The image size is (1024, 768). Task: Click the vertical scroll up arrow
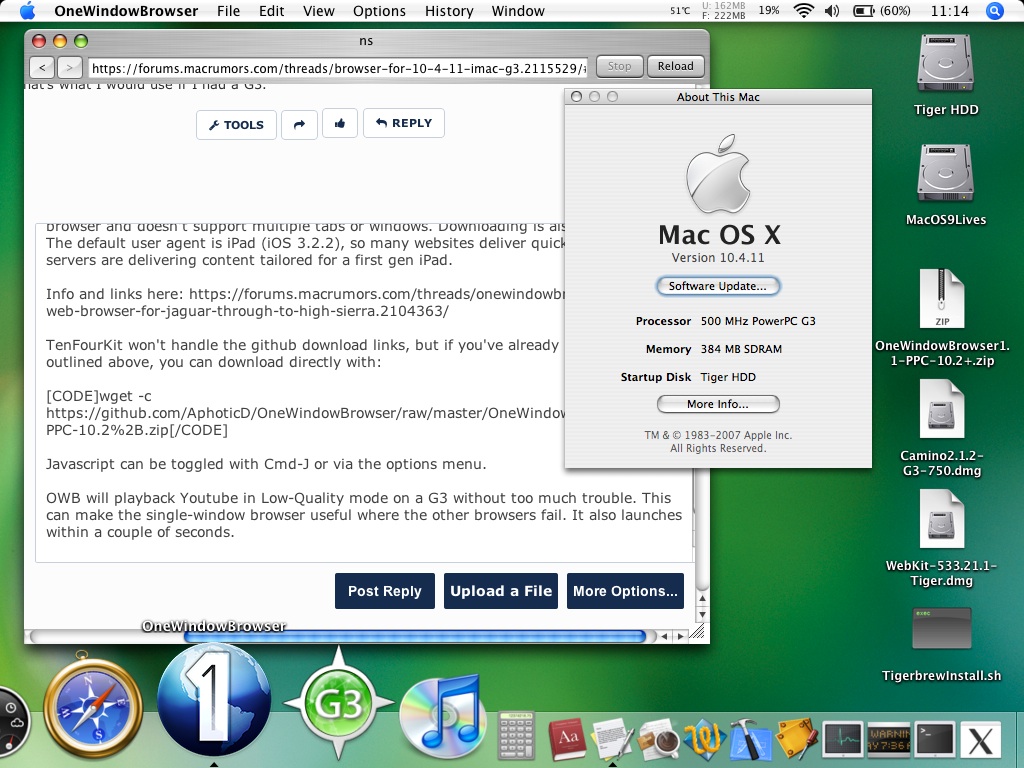tap(702, 598)
